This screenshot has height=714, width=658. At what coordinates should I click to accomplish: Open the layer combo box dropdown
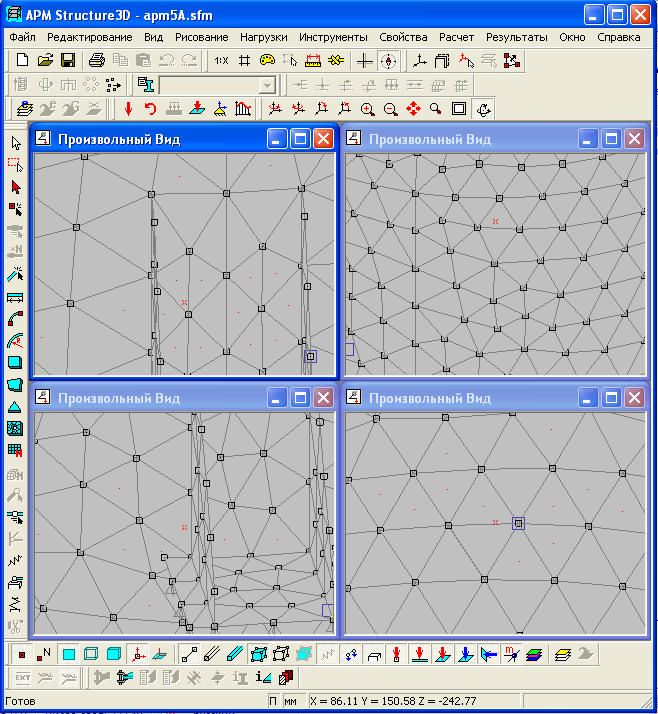267,85
